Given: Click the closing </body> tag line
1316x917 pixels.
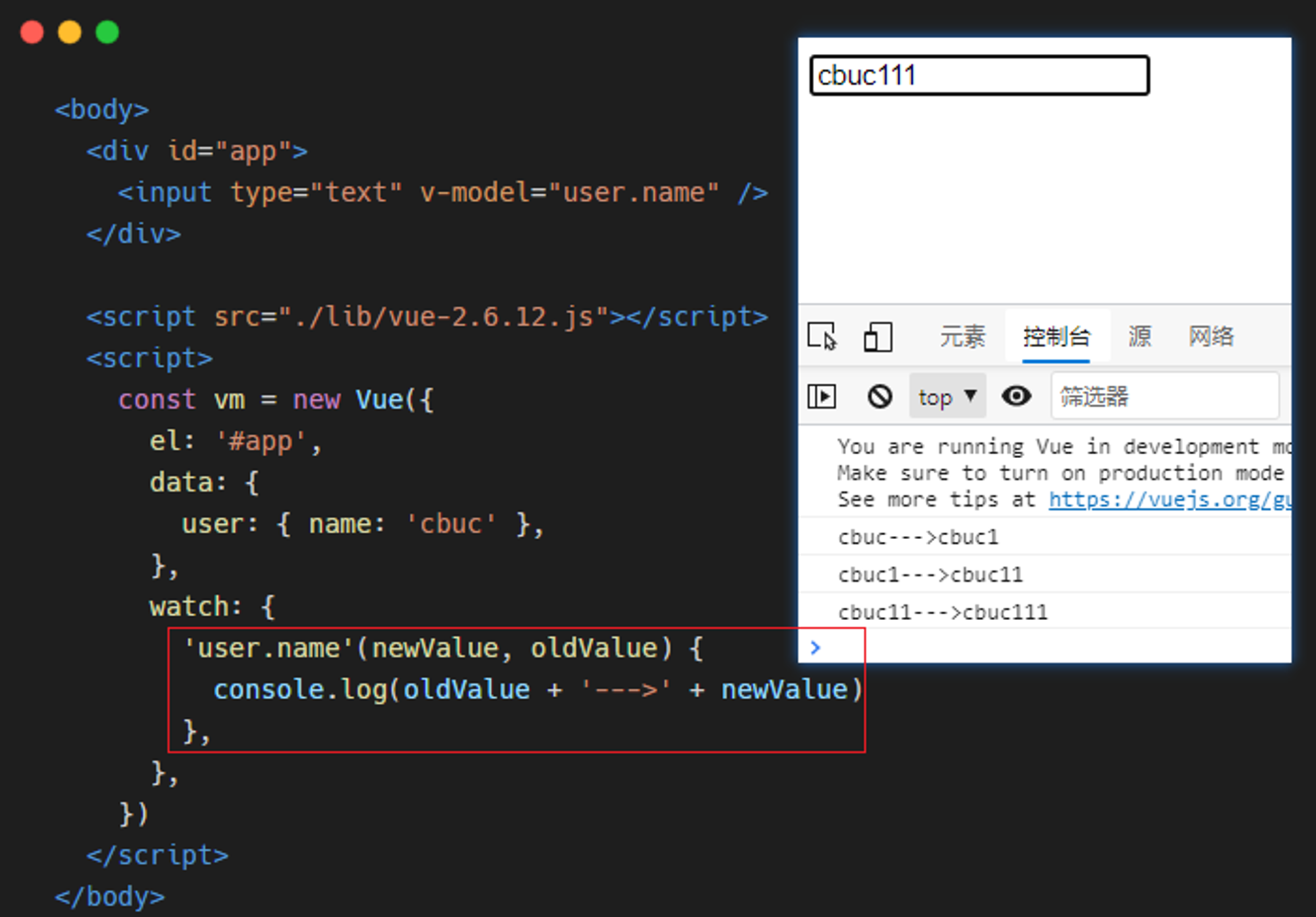Looking at the screenshot, I should coord(109,897).
